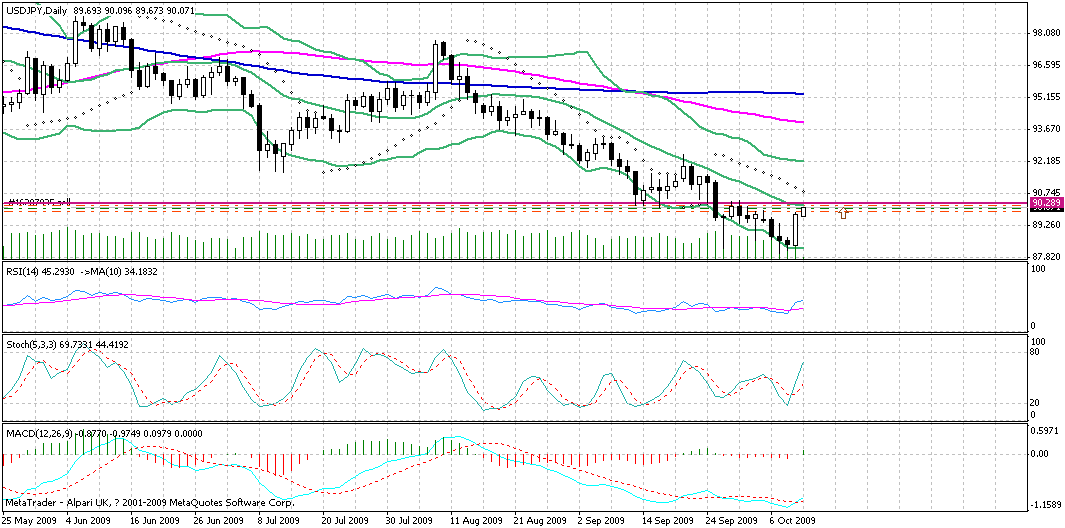Click the 30 Jul 2009 date label

click(409, 520)
